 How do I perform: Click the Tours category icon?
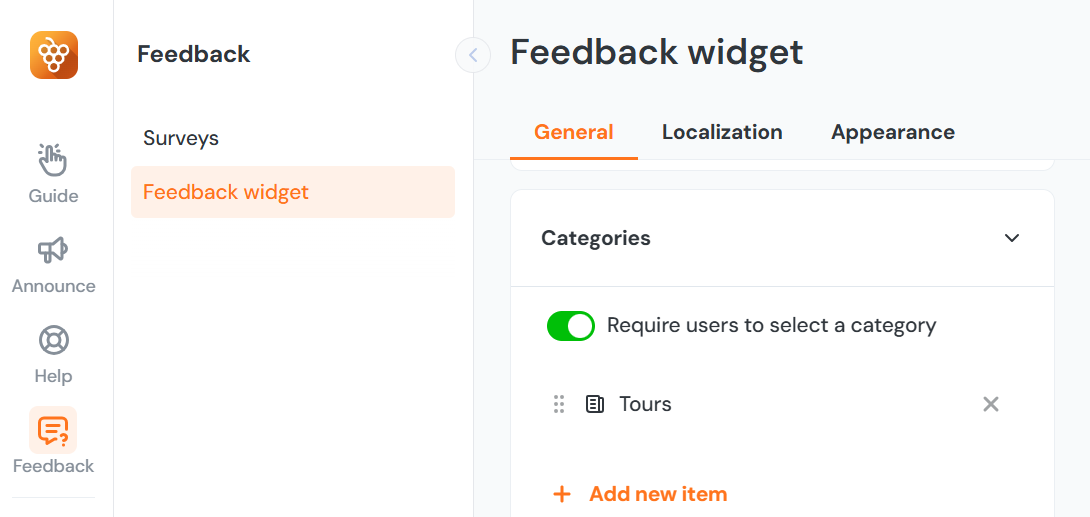click(x=595, y=404)
